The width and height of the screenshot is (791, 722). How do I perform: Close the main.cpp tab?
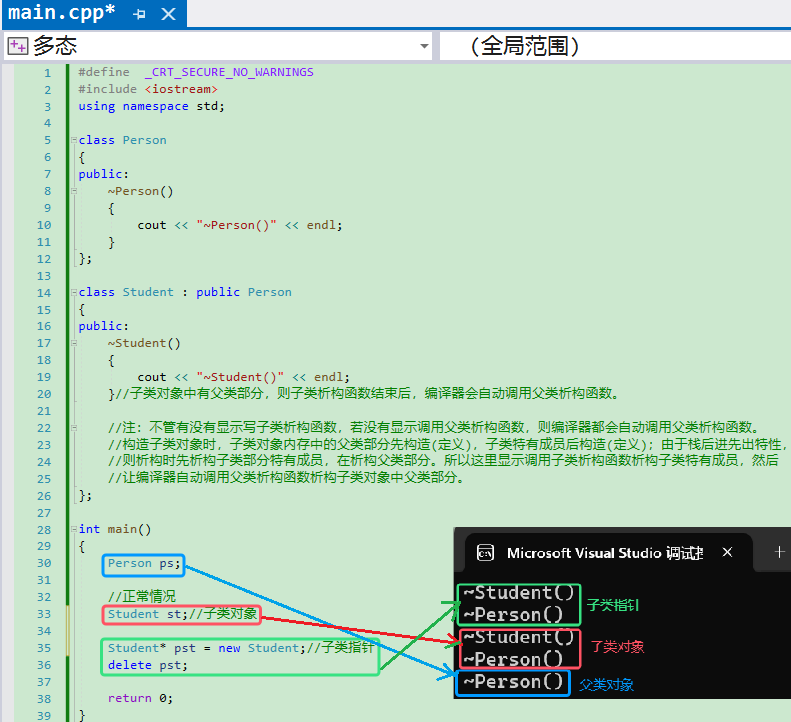(168, 14)
